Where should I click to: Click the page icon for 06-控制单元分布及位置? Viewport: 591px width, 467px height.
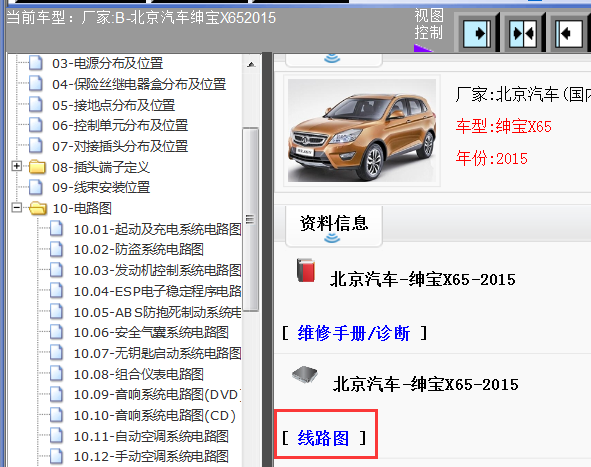tap(36, 125)
